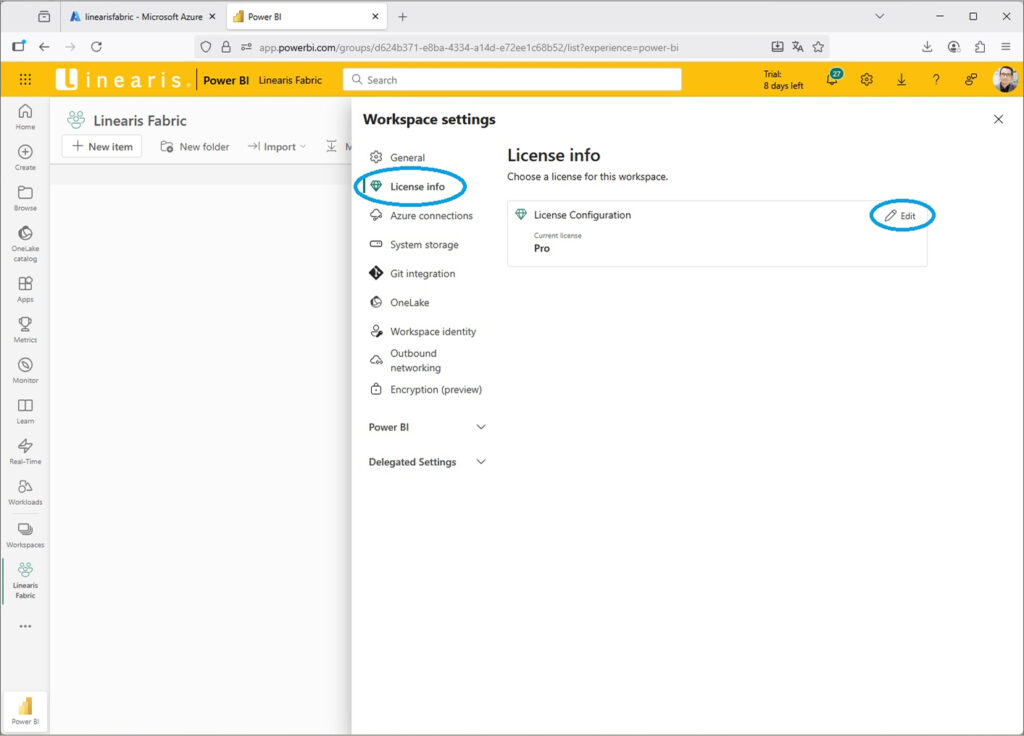This screenshot has height=736, width=1024.
Task: Open the Home icon in left sidebar
Action: click(x=25, y=117)
